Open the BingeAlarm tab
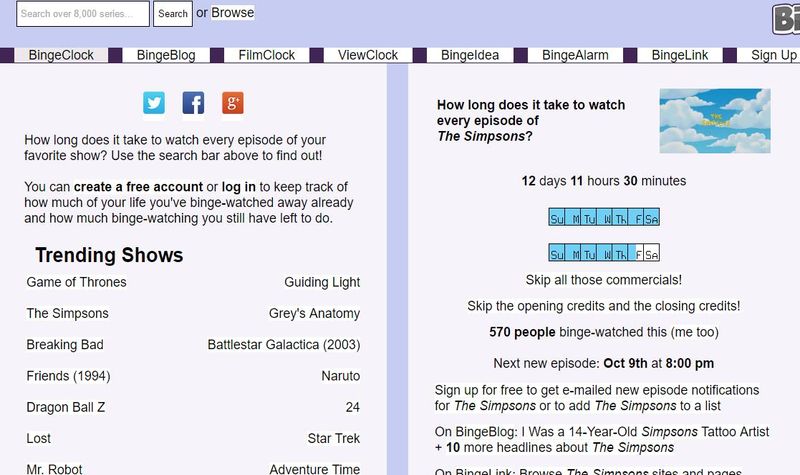Image resolution: width=800 pixels, height=475 pixels. [575, 55]
